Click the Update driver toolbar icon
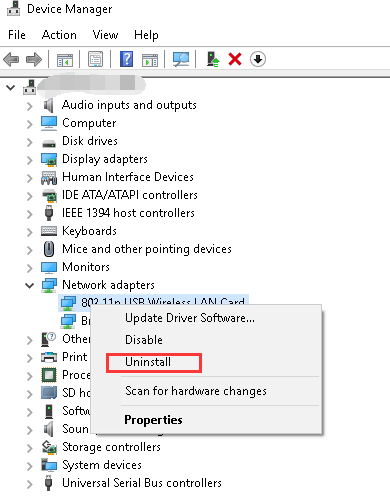This screenshot has width=390, height=498. (x=213, y=59)
